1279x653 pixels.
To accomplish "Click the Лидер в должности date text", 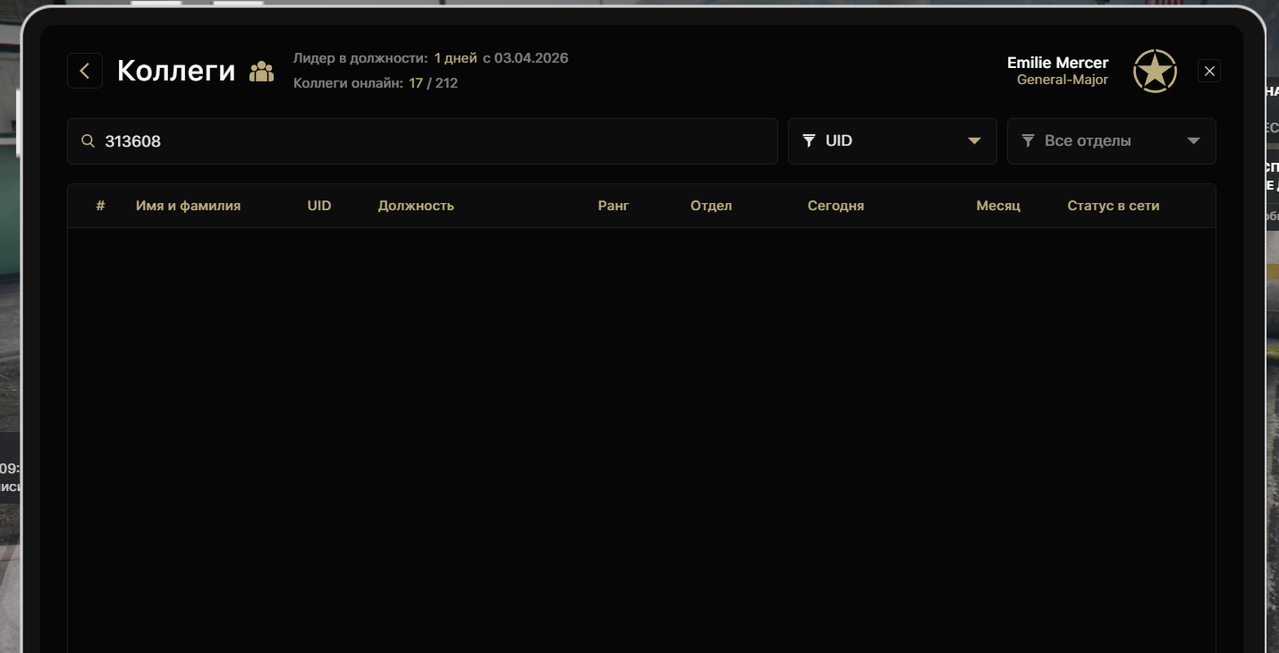I will pos(430,58).
